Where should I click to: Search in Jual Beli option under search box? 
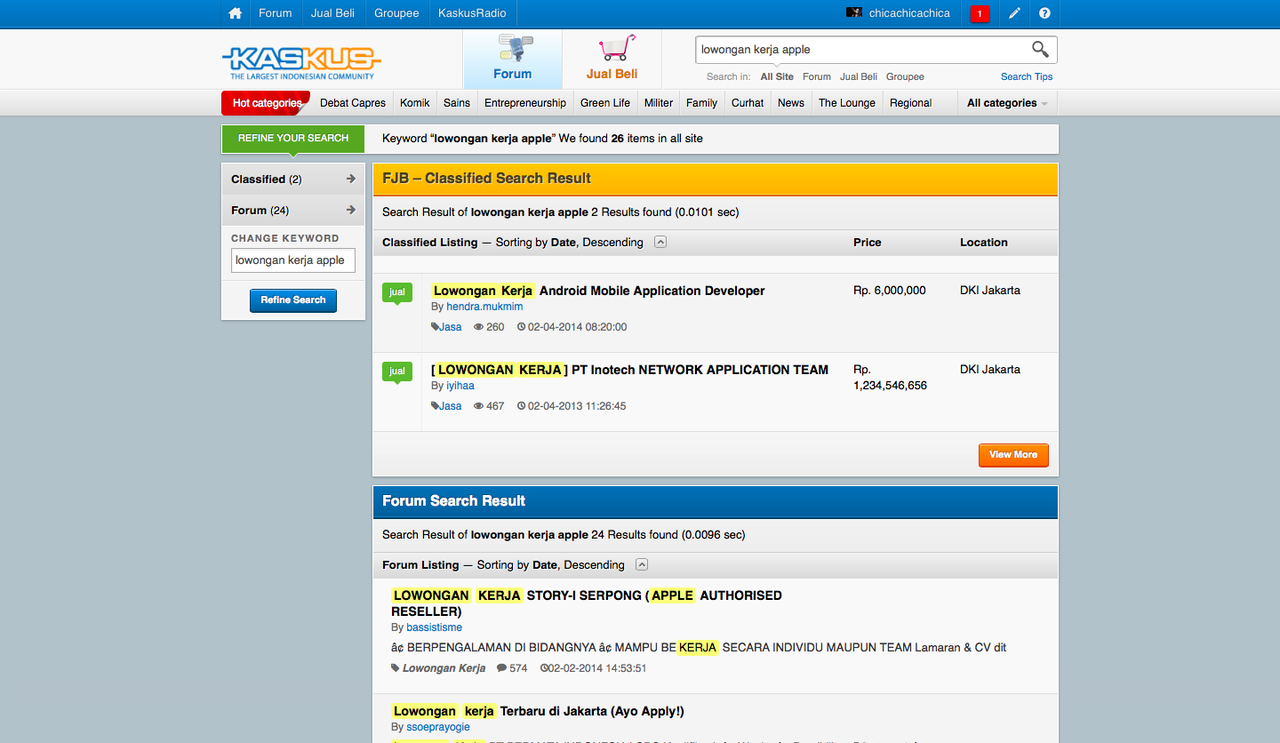coord(858,77)
